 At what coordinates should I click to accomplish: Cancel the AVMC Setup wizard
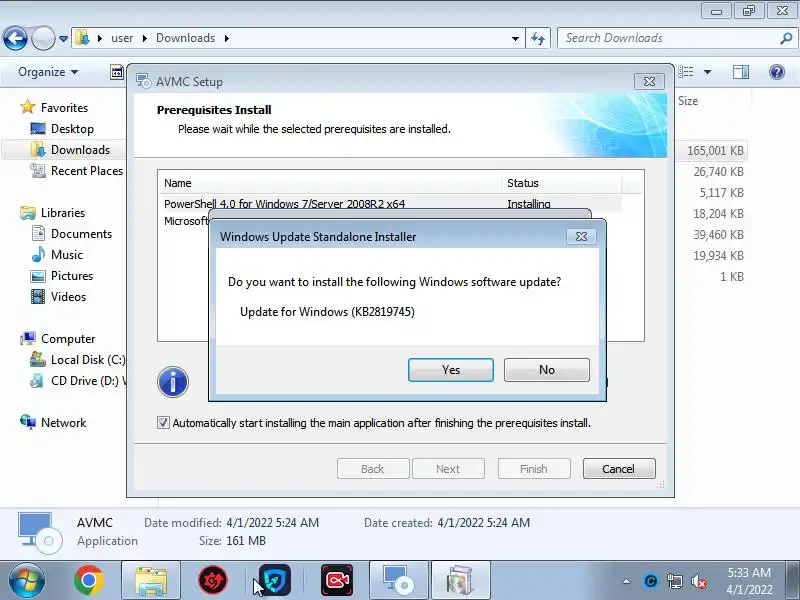619,468
